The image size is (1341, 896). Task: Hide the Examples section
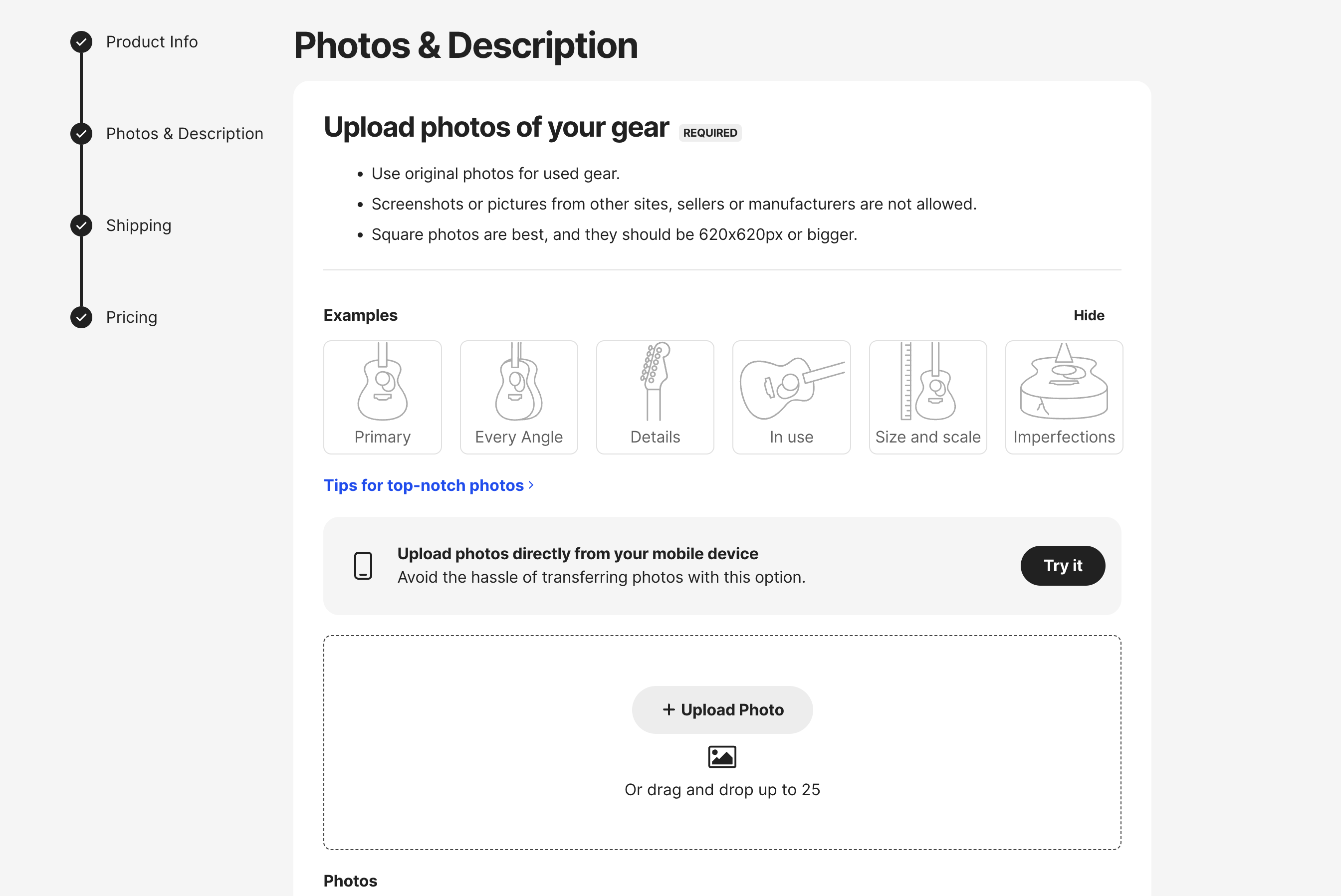pos(1089,315)
